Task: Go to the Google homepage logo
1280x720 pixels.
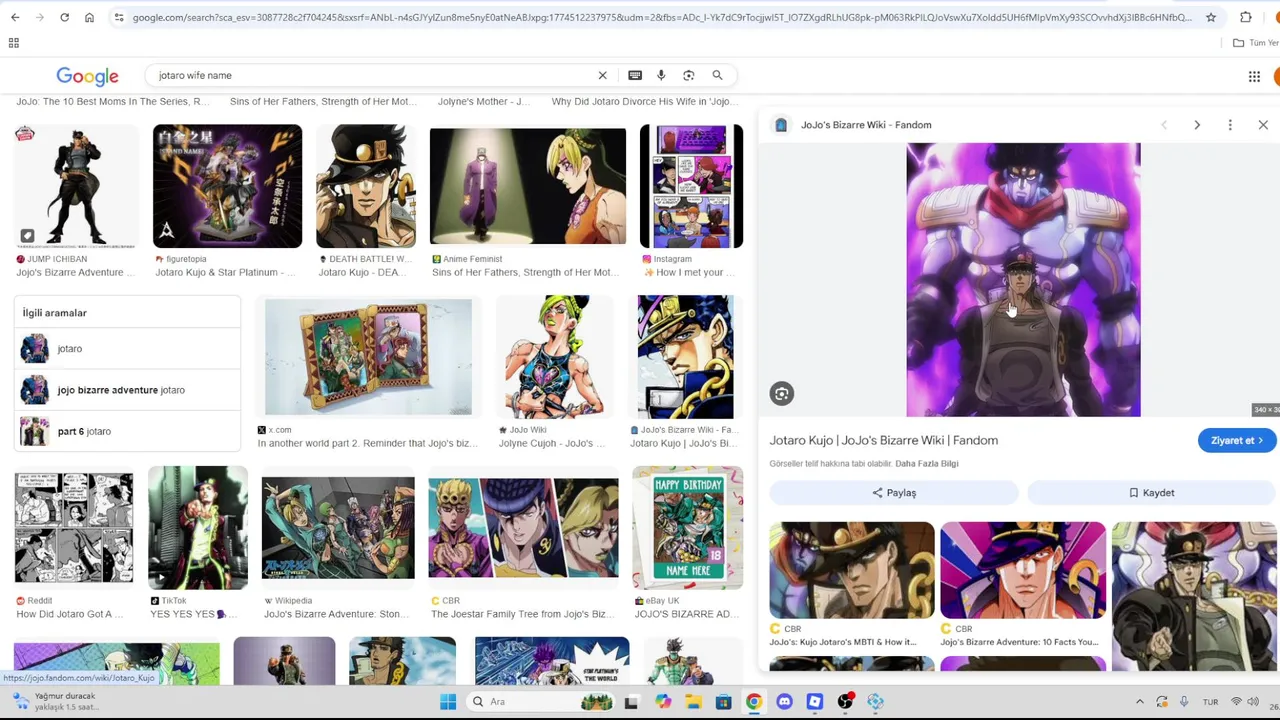Action: 87,76
